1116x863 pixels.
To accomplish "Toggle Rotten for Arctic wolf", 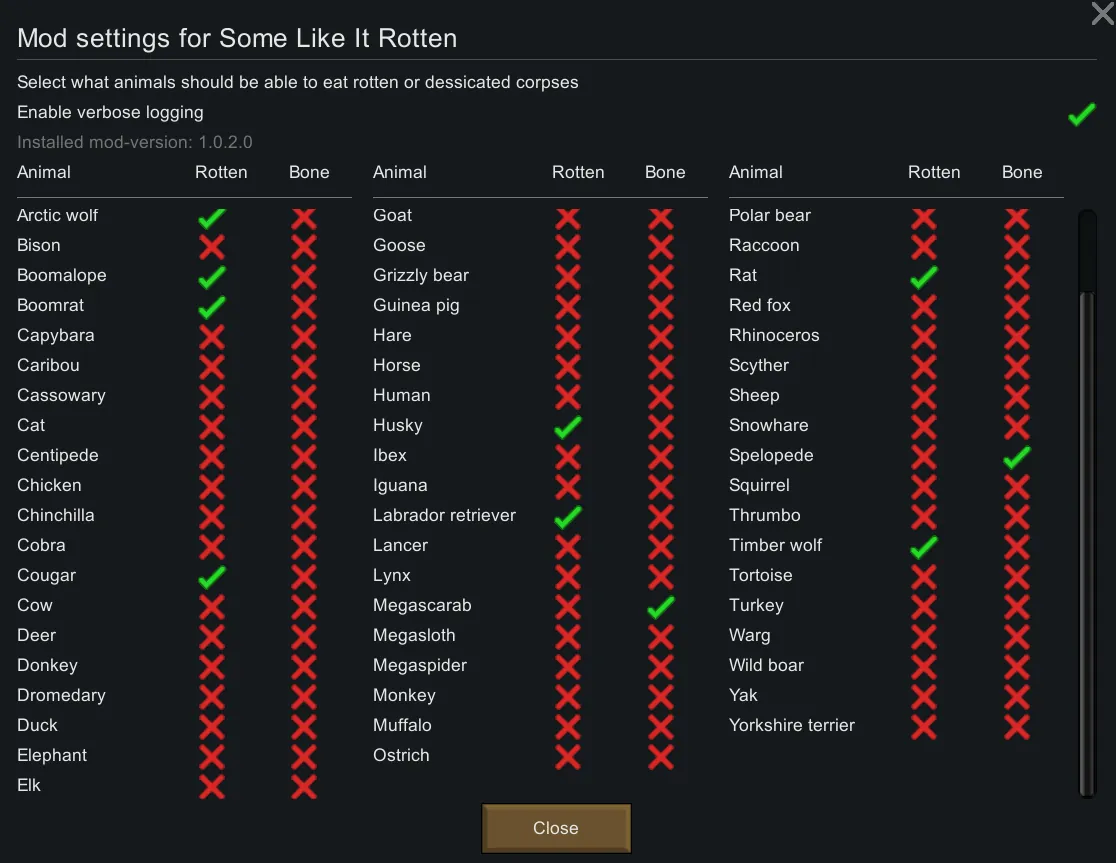I will pos(212,217).
